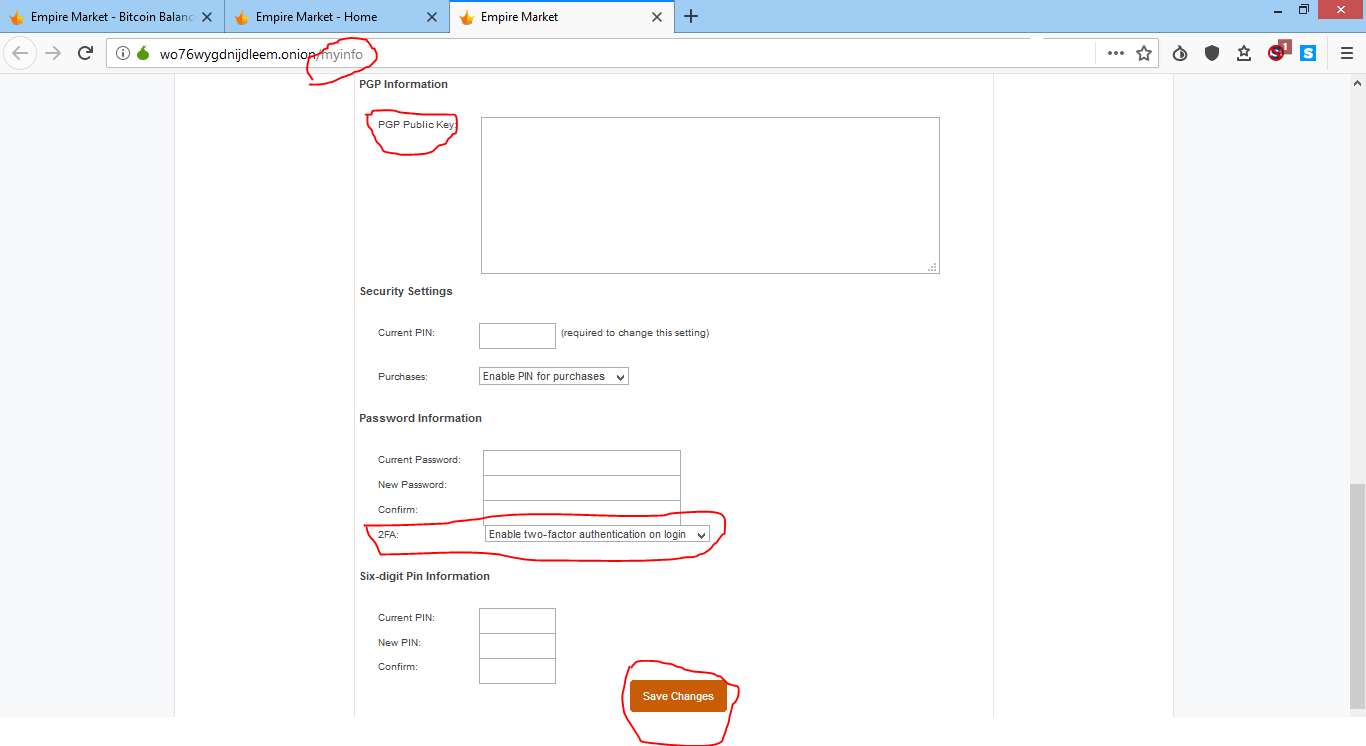1366x746 pixels.
Task: Open the bookmarks tray star icon
Action: coord(1244,53)
